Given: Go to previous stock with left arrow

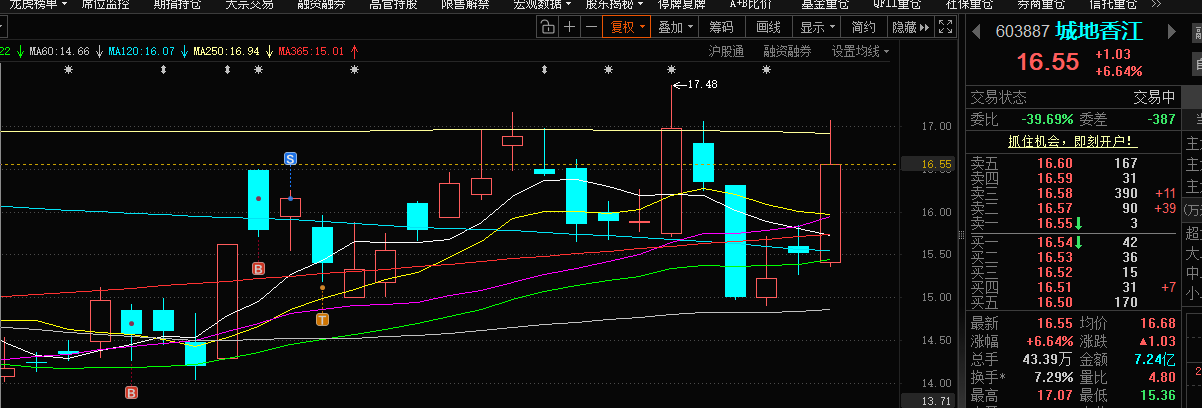Looking at the screenshot, I should (977, 32).
